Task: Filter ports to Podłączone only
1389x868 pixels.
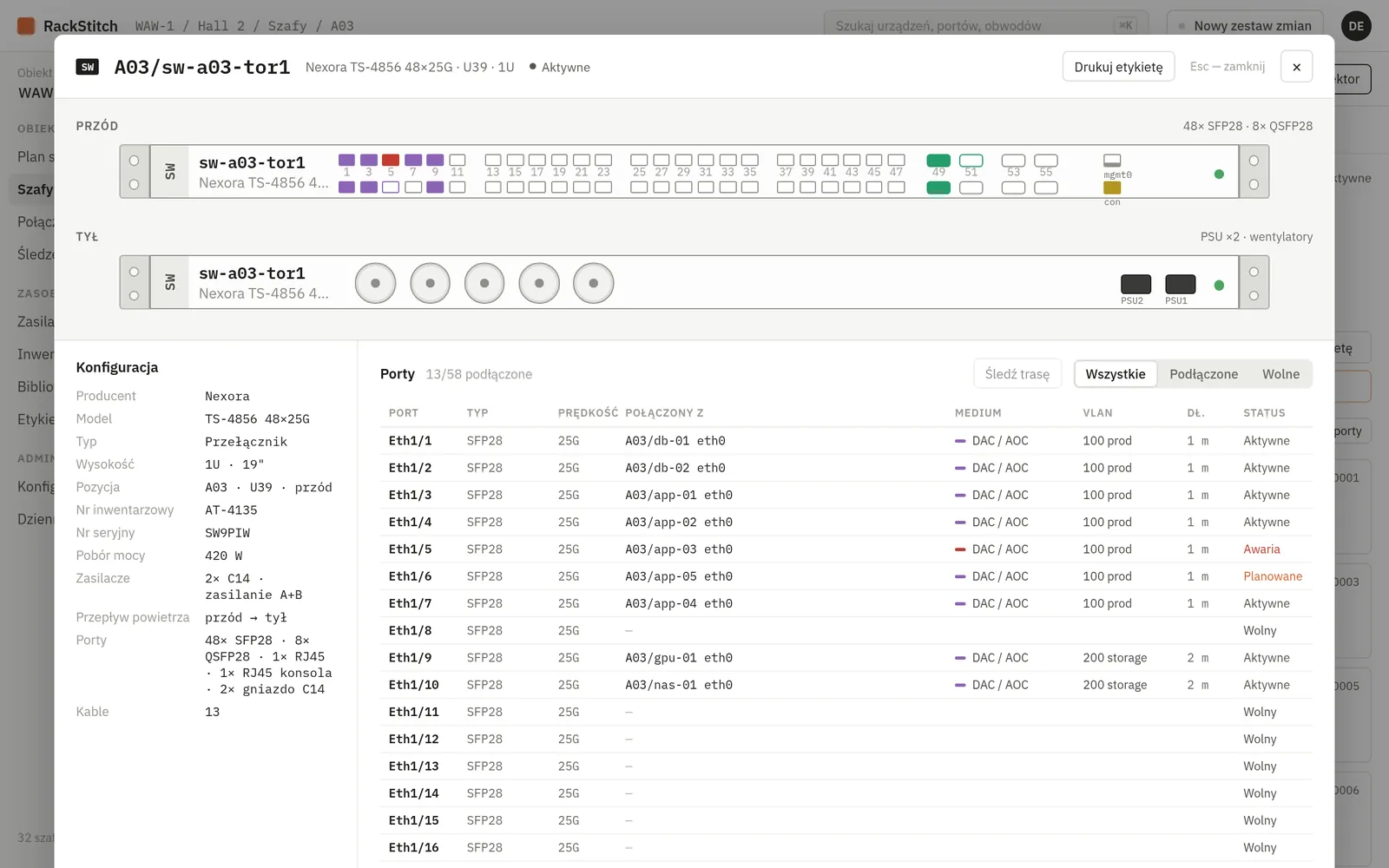Action: point(1203,374)
